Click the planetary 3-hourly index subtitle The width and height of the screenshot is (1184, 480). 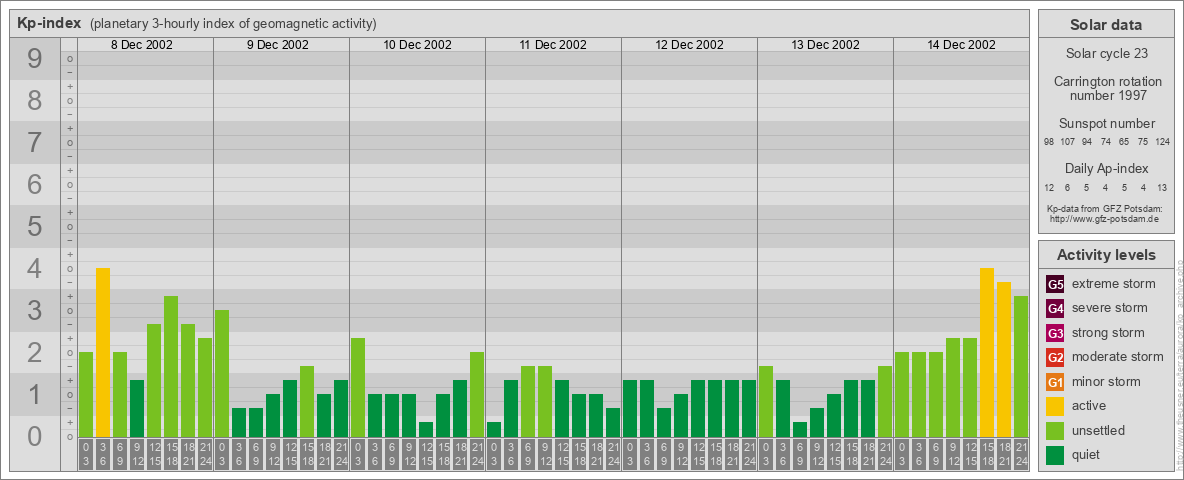[x=233, y=24]
